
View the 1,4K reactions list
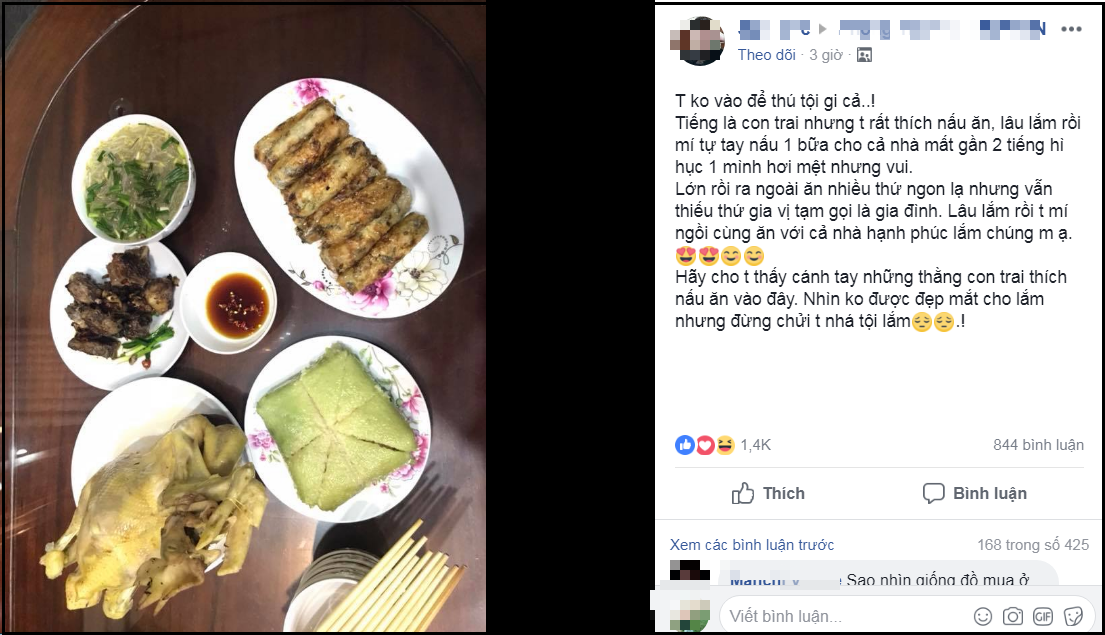[755, 445]
